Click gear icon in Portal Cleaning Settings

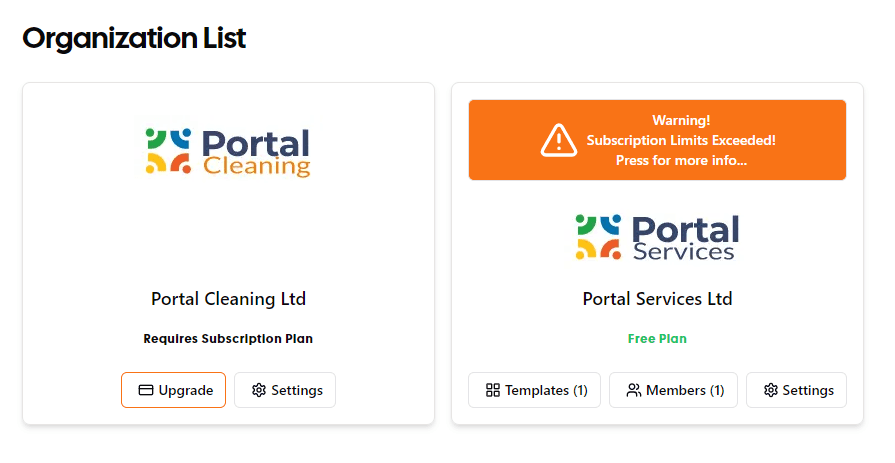pyautogui.click(x=259, y=390)
